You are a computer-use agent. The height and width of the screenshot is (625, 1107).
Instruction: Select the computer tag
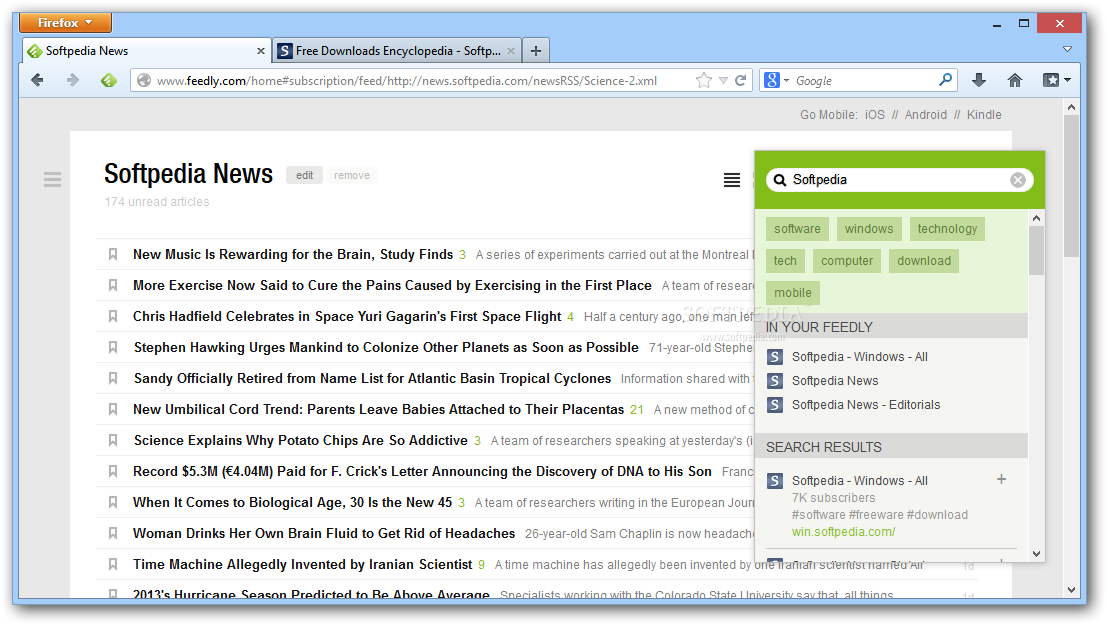click(x=847, y=261)
